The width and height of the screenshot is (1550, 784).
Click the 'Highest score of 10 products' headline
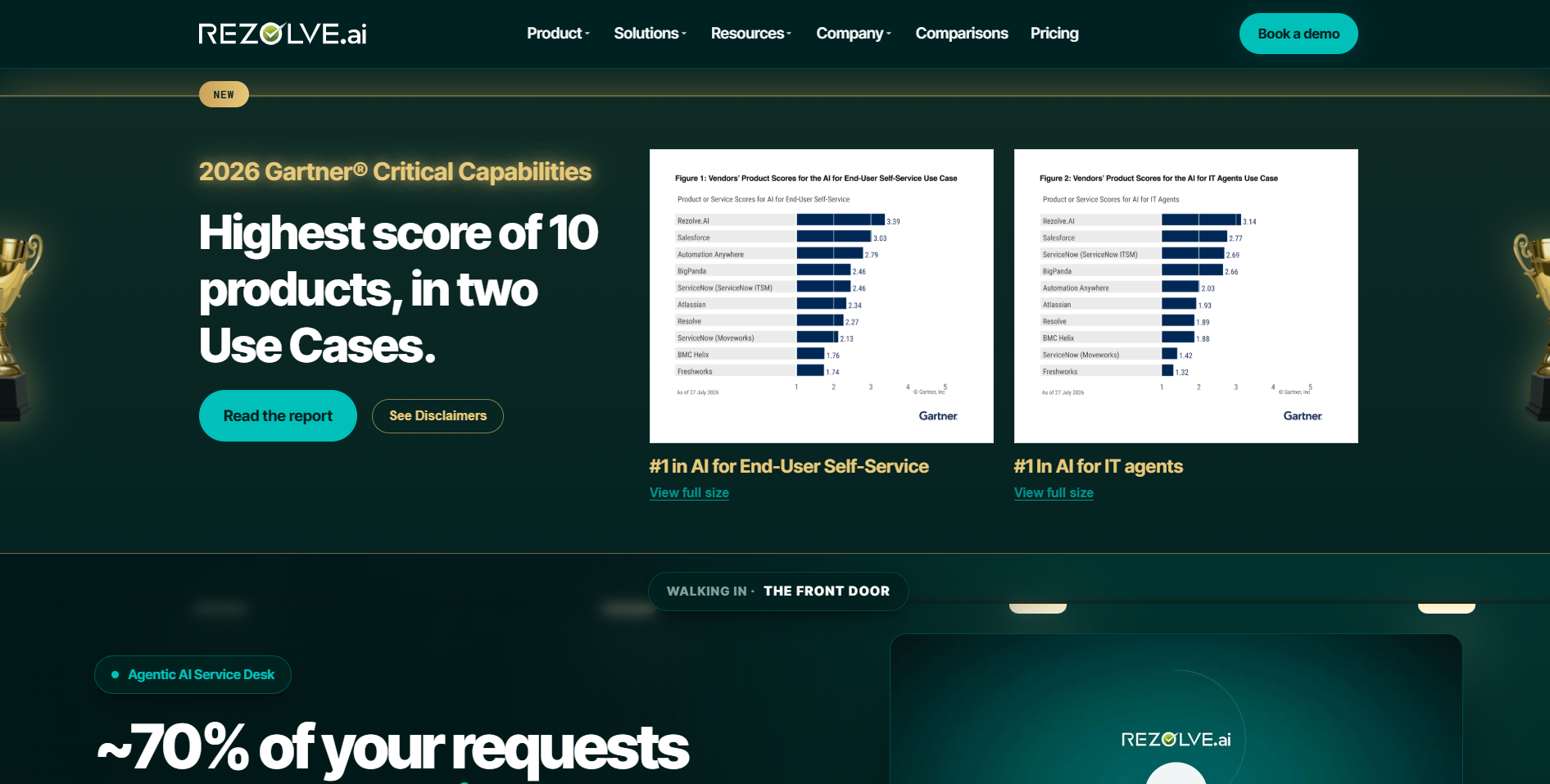point(398,288)
